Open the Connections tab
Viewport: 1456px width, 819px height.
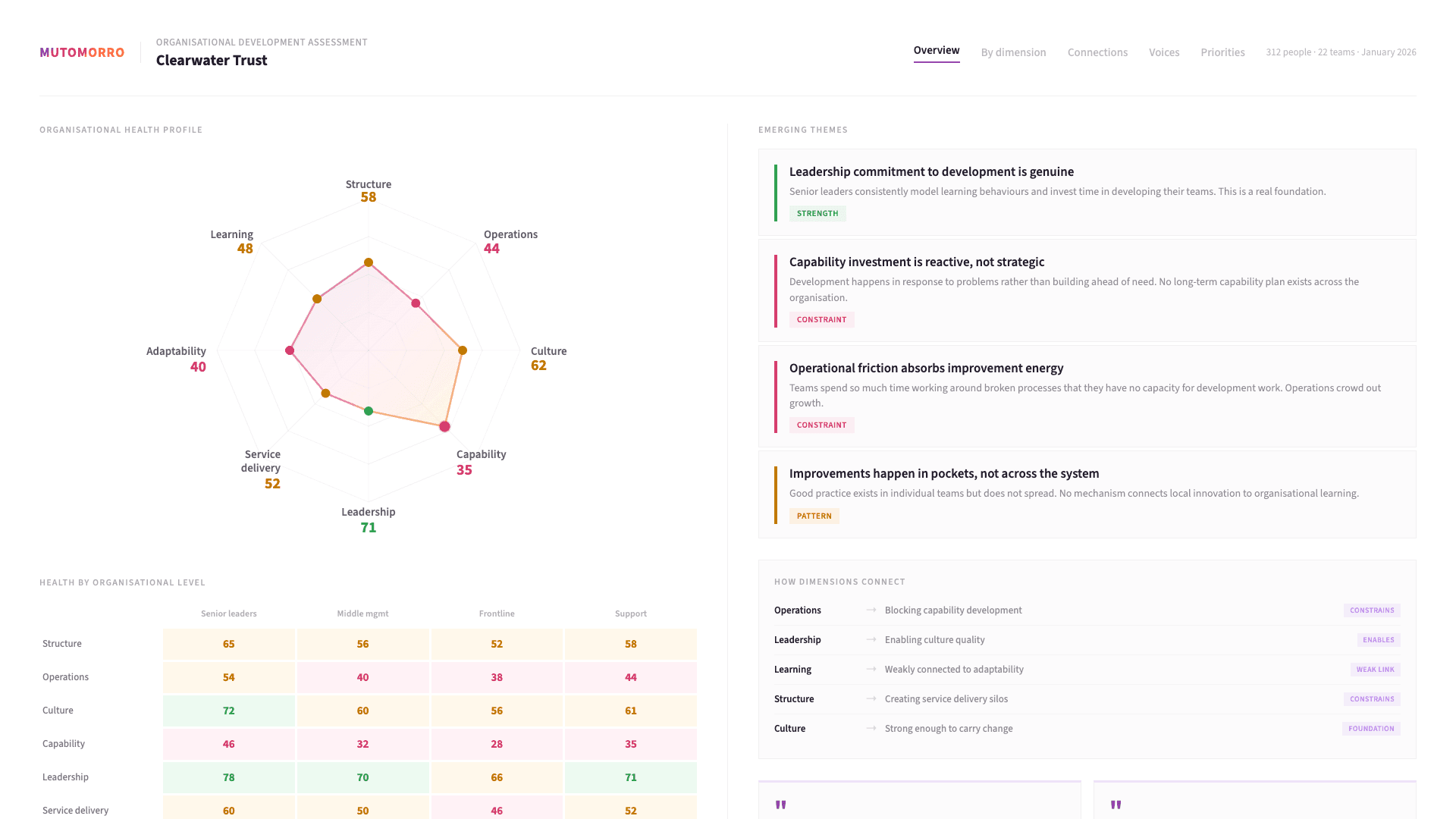(x=1097, y=52)
